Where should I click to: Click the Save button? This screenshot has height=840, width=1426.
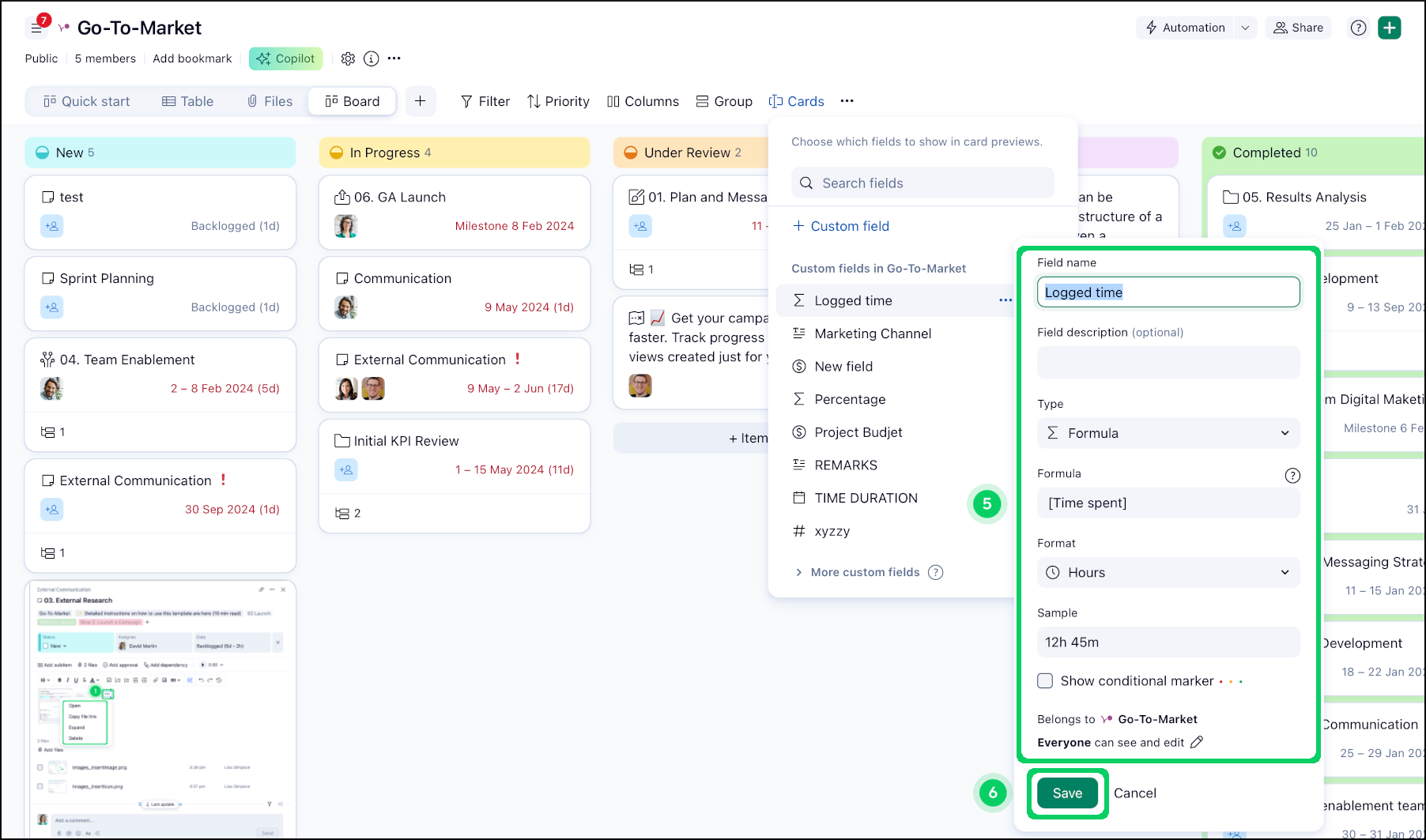click(x=1066, y=793)
